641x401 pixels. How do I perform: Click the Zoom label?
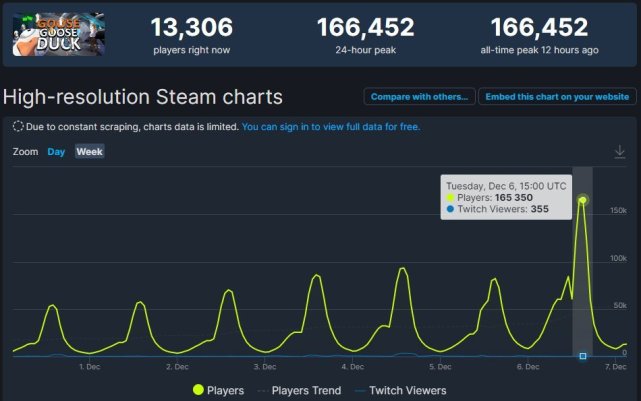[x=25, y=152]
